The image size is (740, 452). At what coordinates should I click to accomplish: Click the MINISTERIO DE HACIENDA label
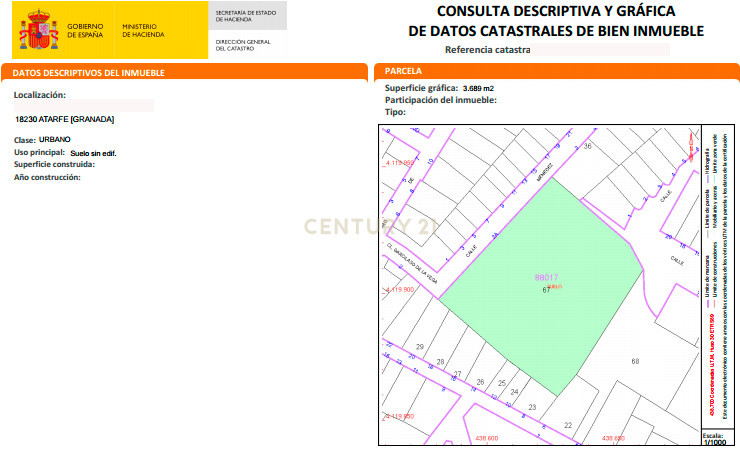pos(143,31)
